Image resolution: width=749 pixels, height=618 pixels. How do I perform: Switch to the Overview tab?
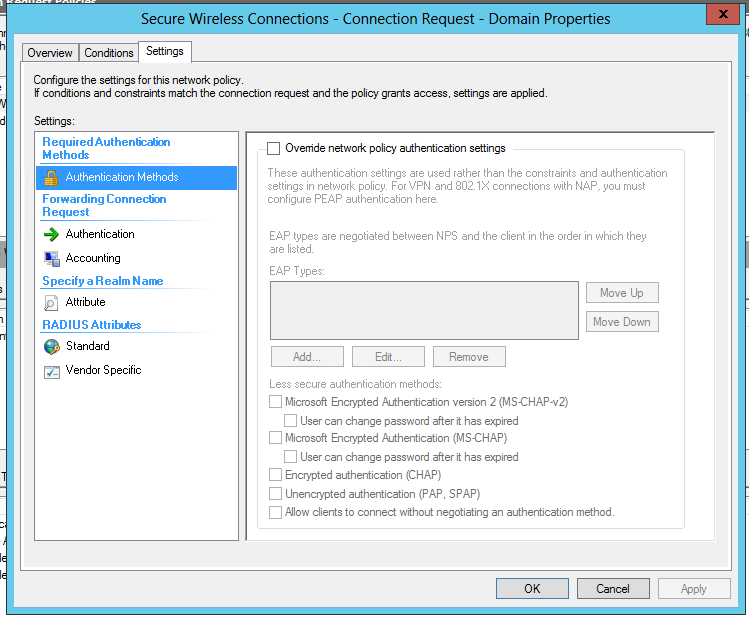50,53
